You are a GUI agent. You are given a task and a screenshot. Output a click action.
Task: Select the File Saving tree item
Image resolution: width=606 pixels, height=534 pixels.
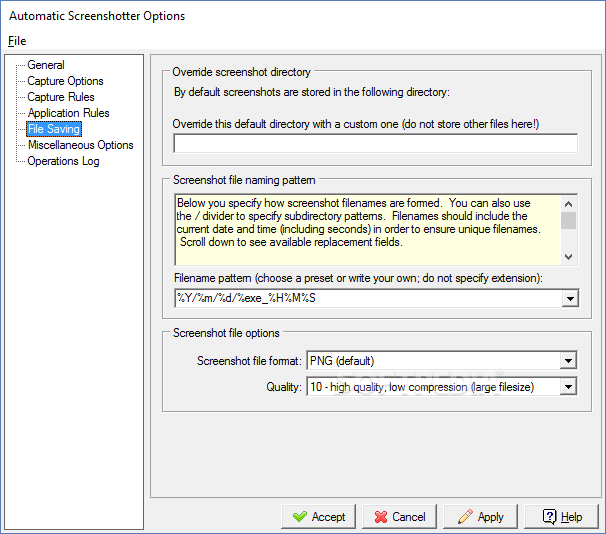coord(54,129)
